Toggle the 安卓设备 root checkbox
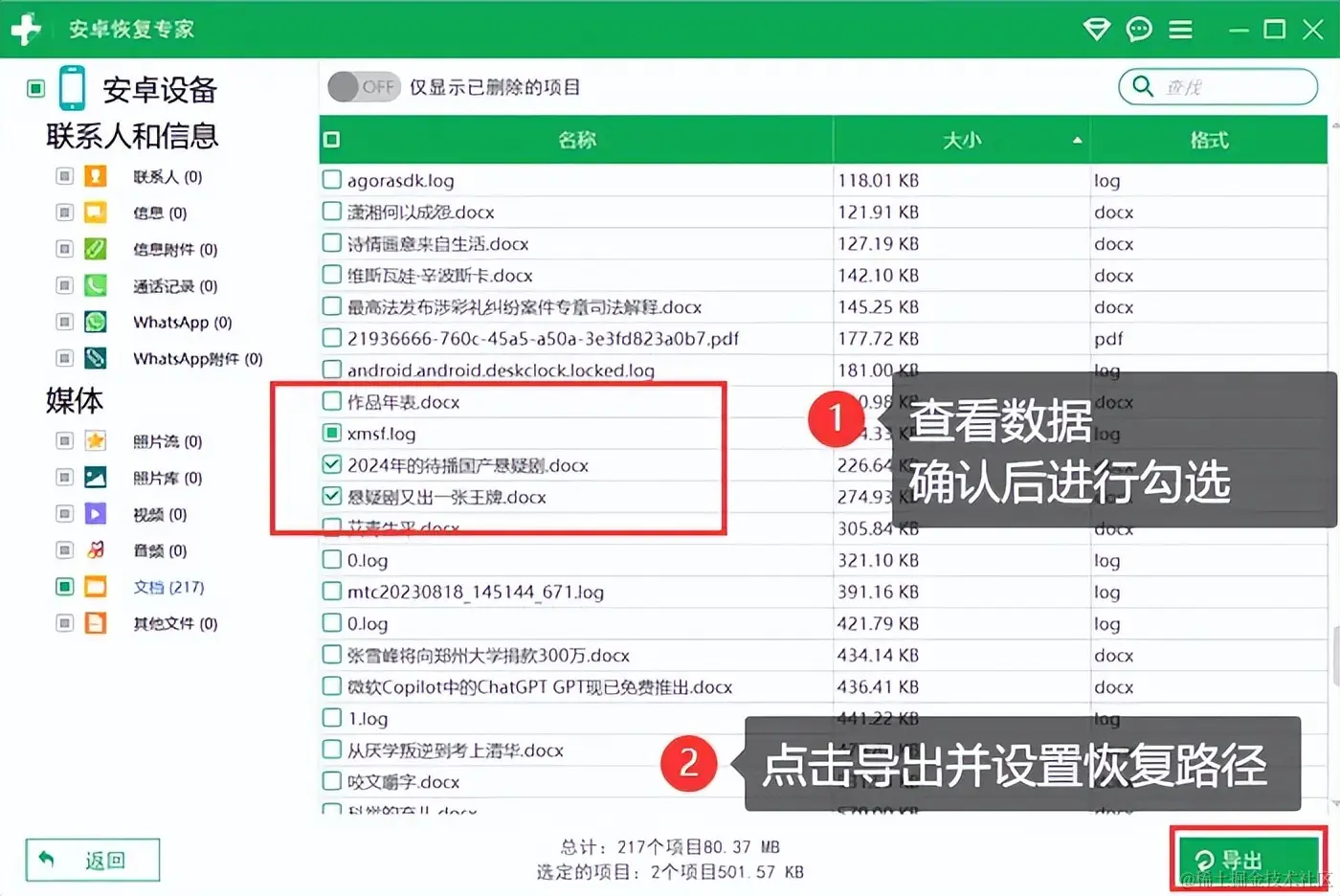 (x=36, y=89)
